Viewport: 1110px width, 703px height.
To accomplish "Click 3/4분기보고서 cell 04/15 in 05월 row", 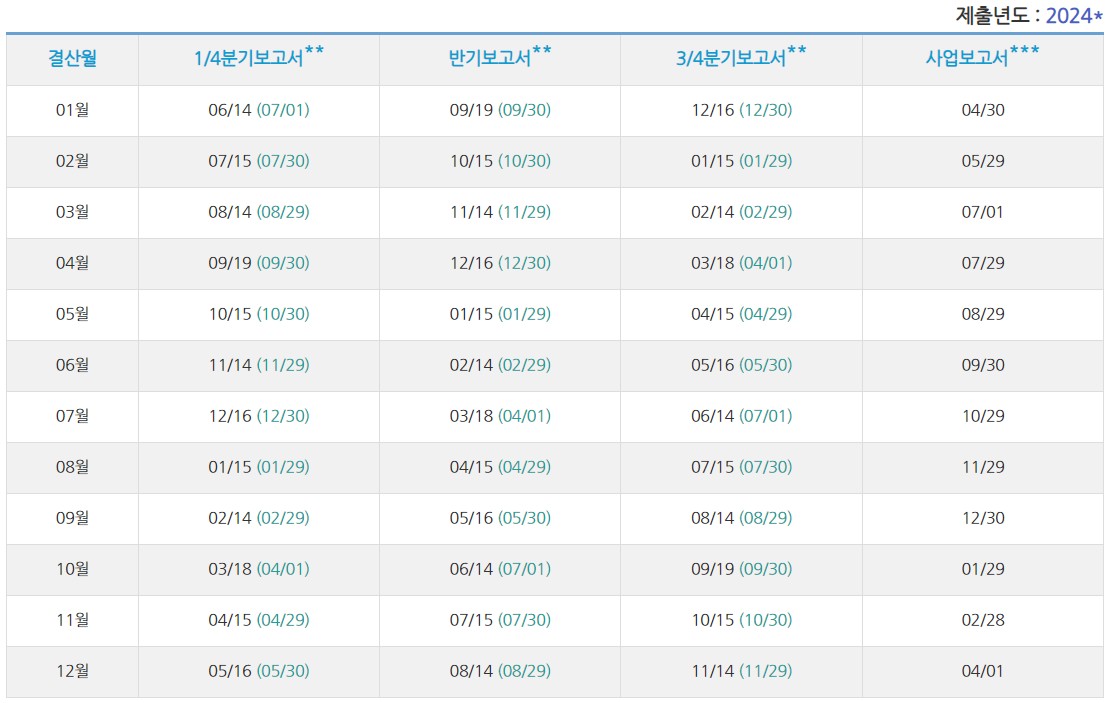I will point(741,314).
